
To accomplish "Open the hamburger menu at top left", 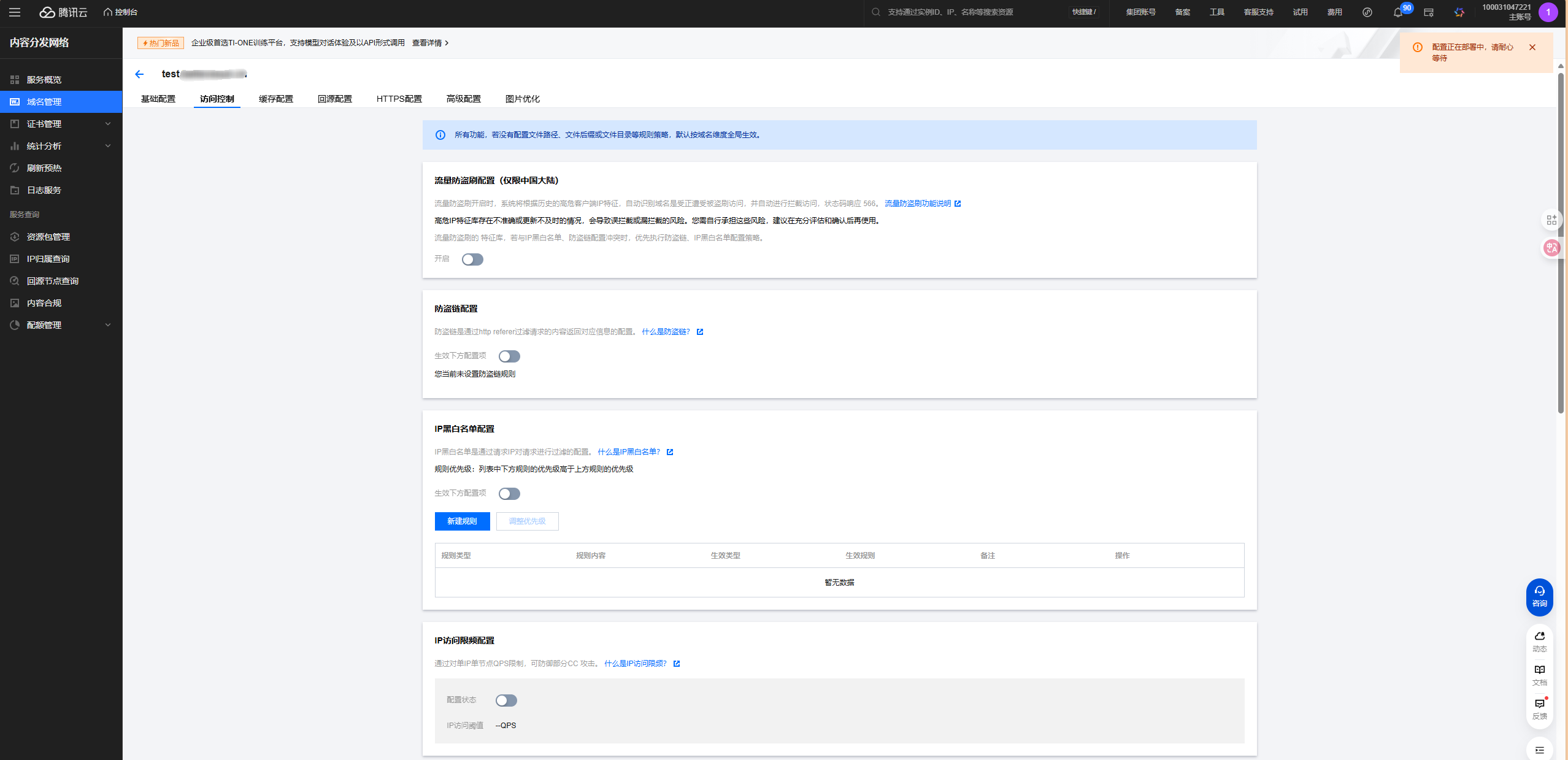I will pyautogui.click(x=15, y=12).
